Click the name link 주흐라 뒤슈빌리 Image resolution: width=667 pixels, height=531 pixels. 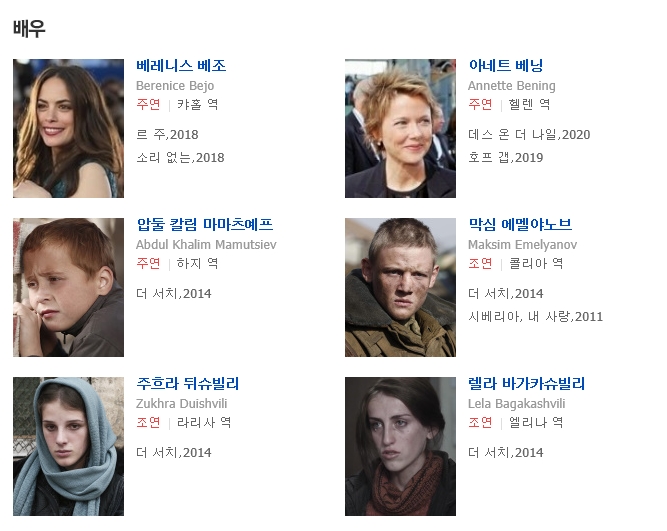pos(188,384)
